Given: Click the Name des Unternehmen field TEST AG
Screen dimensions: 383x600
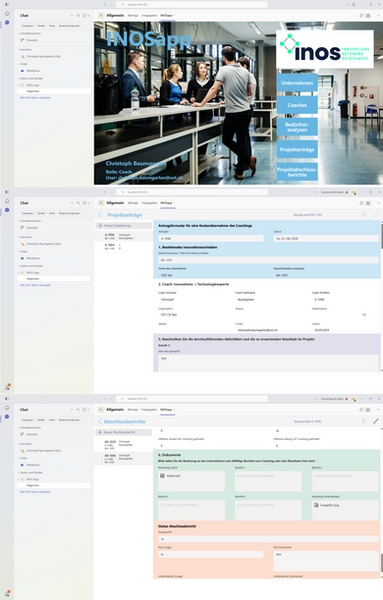Looking at the screenshot, I should pos(211,275).
